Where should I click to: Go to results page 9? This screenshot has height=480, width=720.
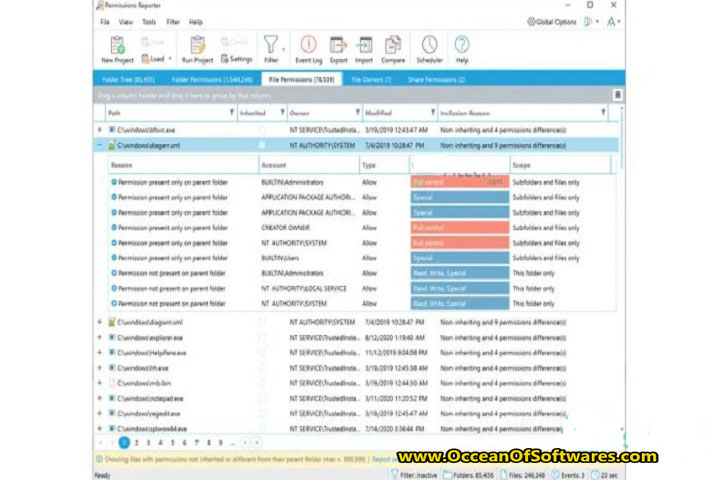pyautogui.click(x=220, y=443)
